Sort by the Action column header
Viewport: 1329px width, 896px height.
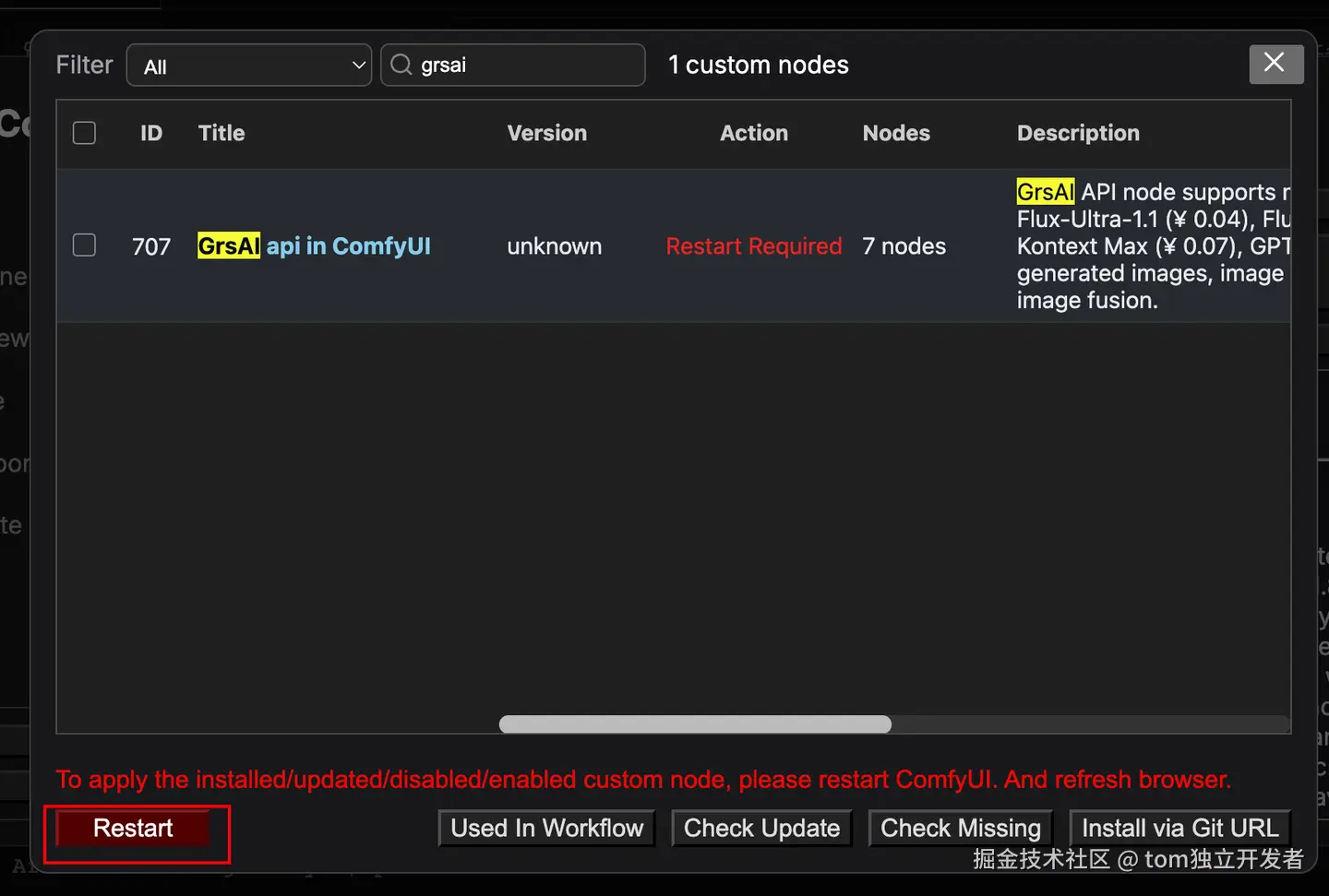coord(754,133)
